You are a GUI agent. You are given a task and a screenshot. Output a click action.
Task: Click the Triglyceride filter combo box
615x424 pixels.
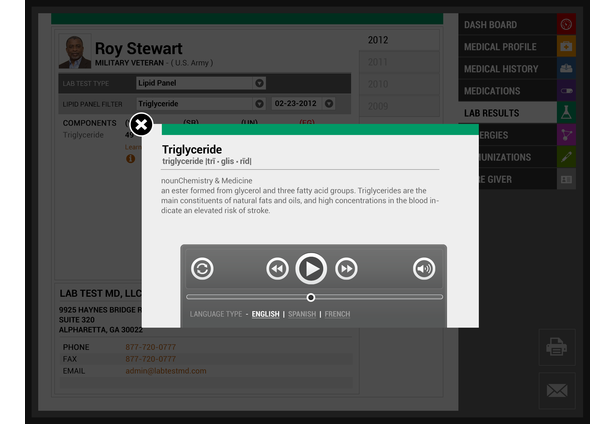tap(201, 104)
